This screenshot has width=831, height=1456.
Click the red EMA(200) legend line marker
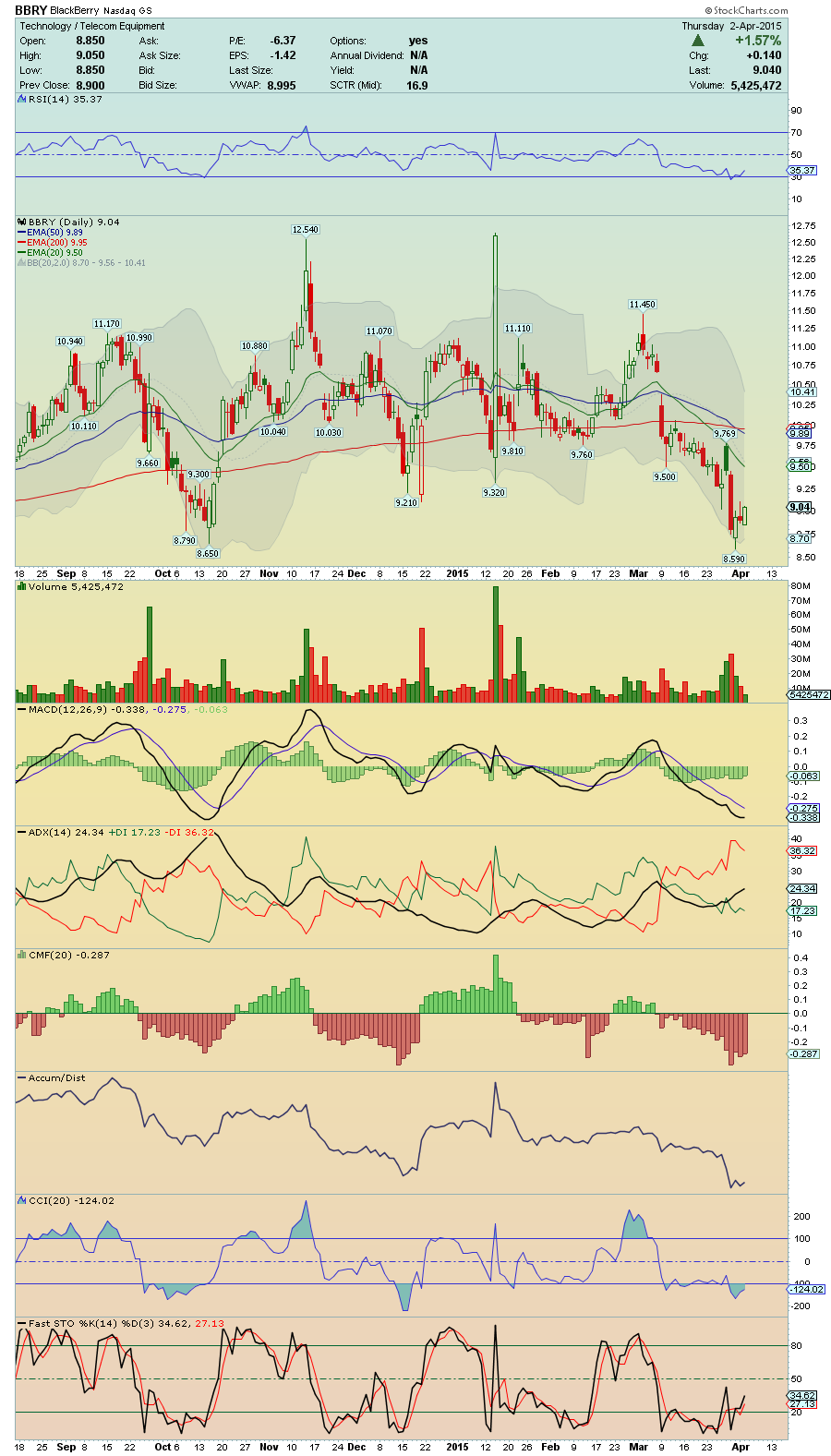(x=22, y=243)
